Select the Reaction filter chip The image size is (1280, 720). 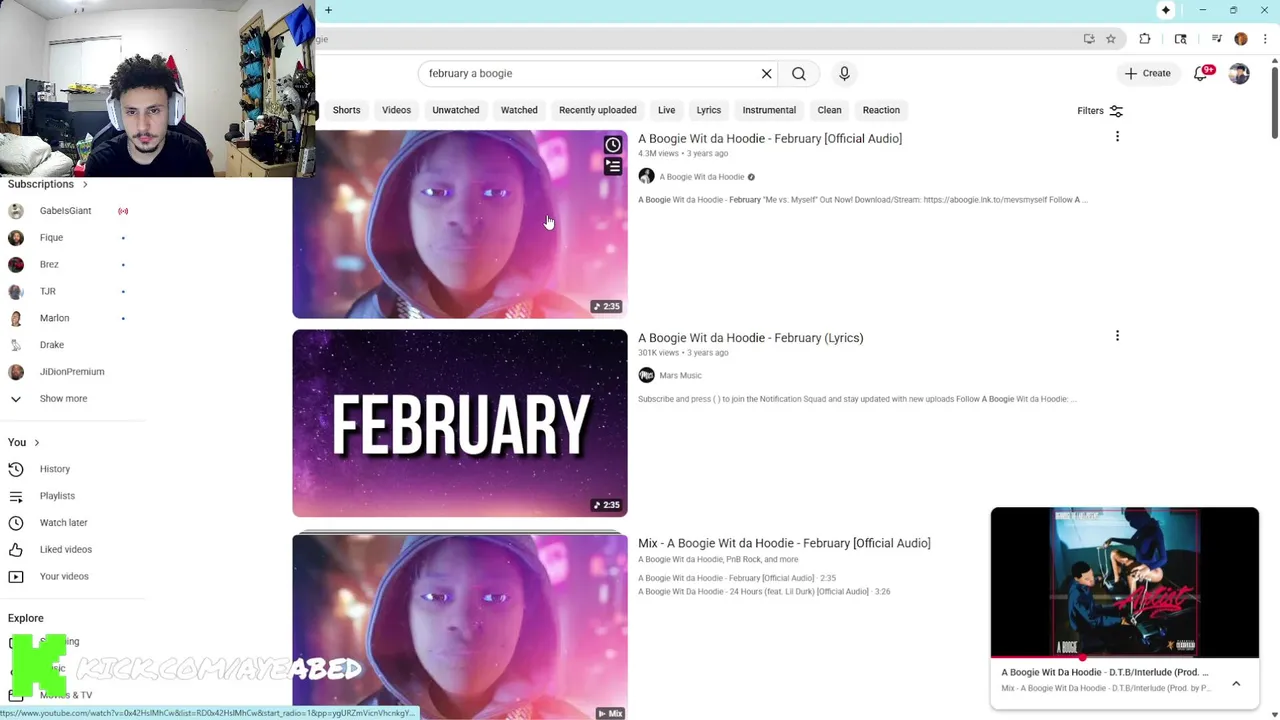coord(881,110)
